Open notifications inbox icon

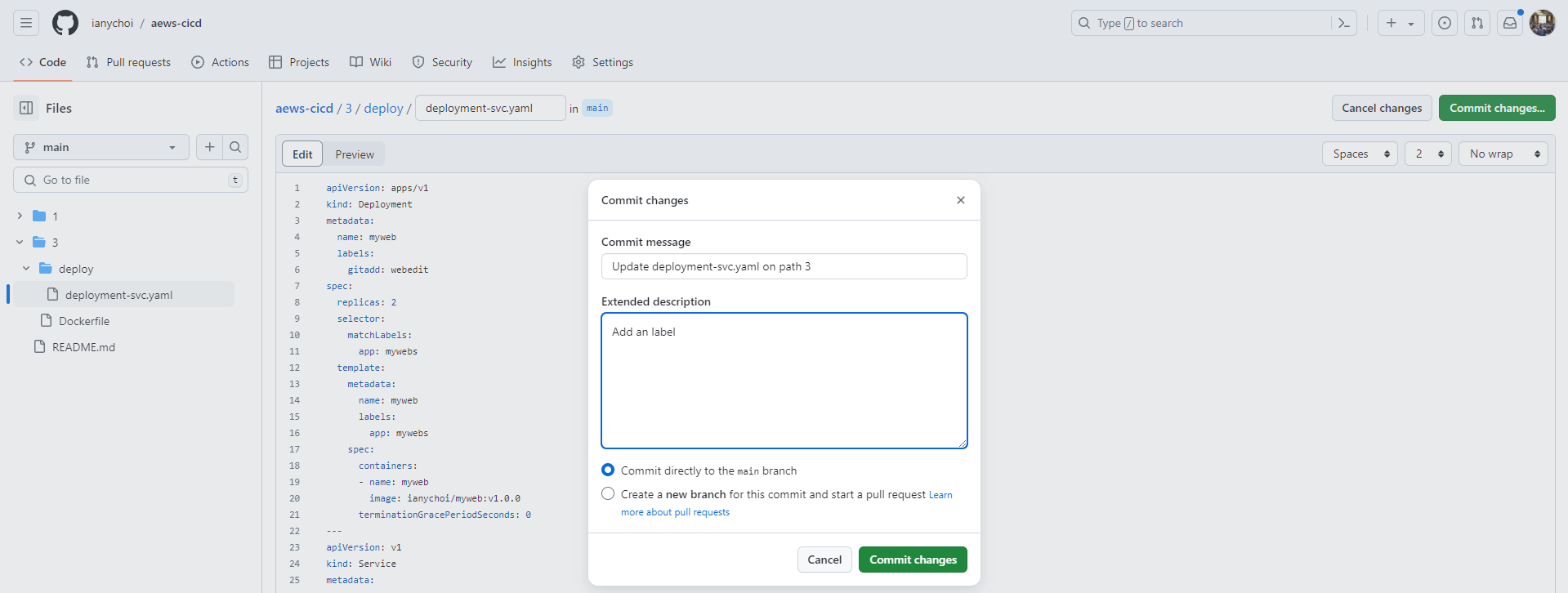[1510, 23]
